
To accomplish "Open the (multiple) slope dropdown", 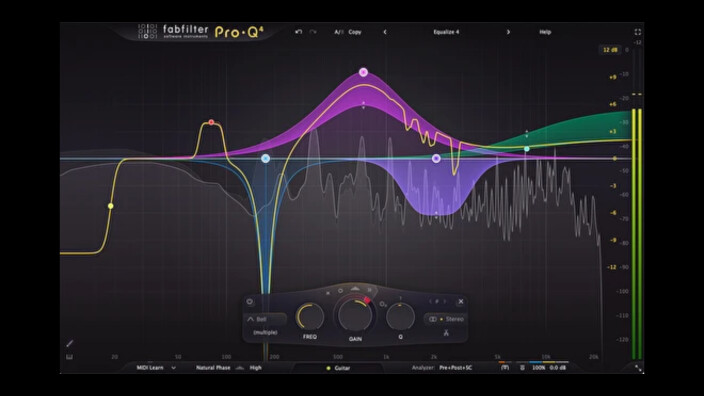I will (265, 332).
